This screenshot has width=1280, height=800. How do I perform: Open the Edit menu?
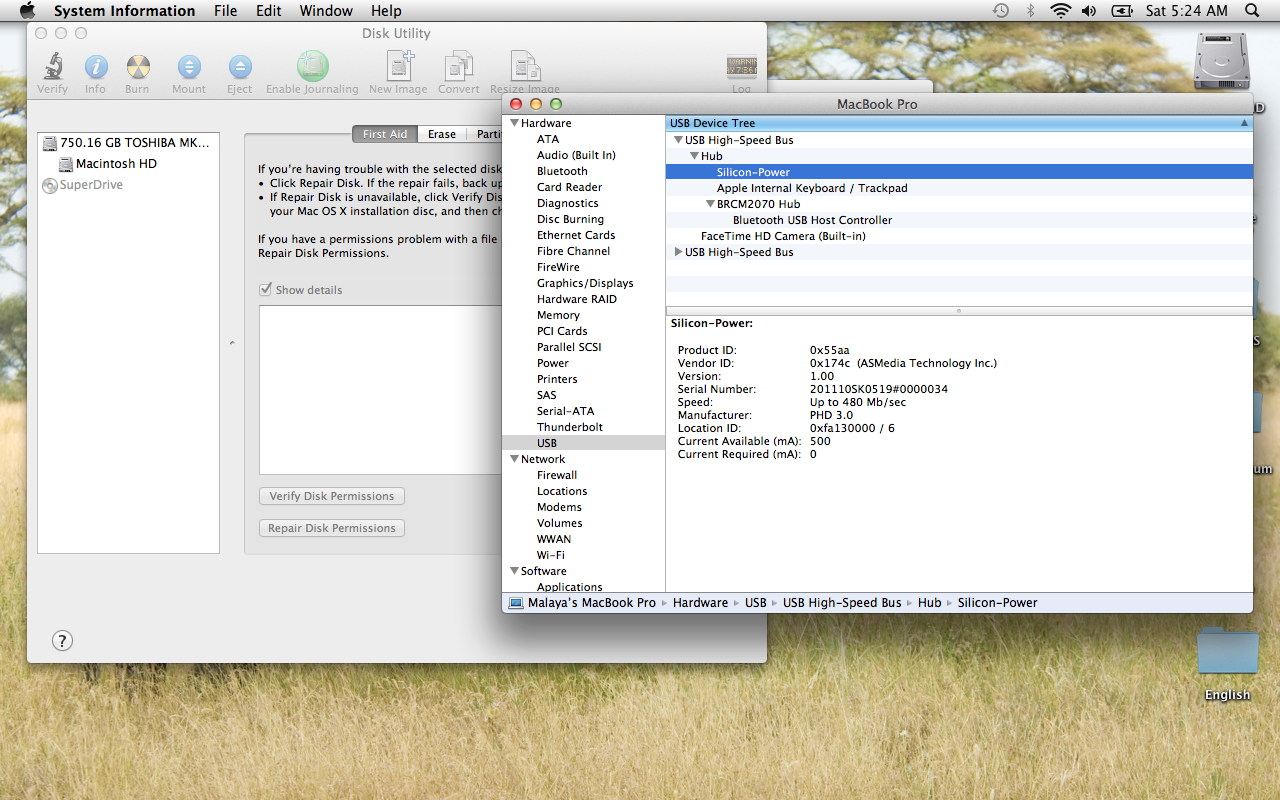point(268,11)
